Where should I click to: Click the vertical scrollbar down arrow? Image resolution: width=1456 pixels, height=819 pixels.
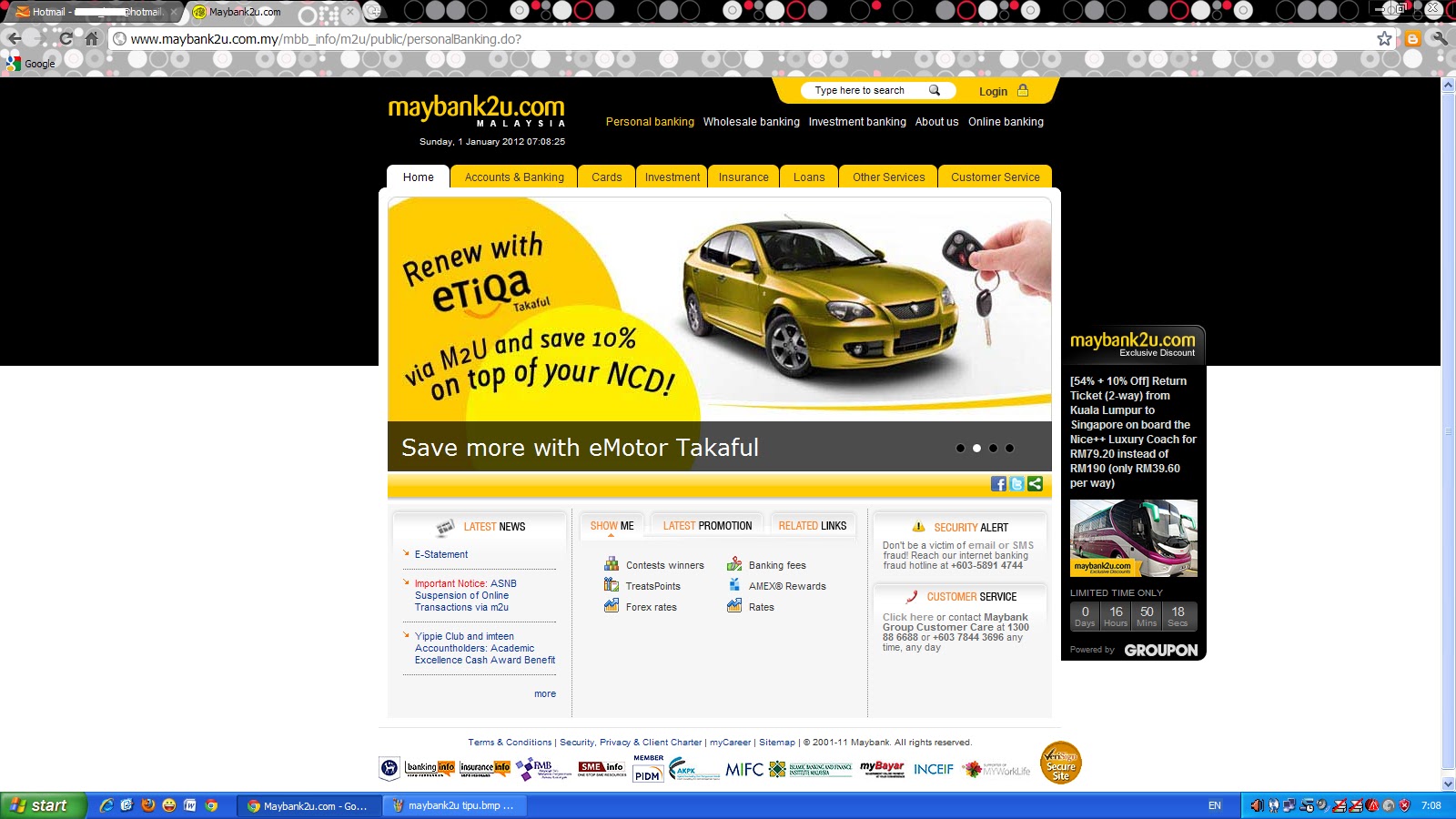(1448, 784)
